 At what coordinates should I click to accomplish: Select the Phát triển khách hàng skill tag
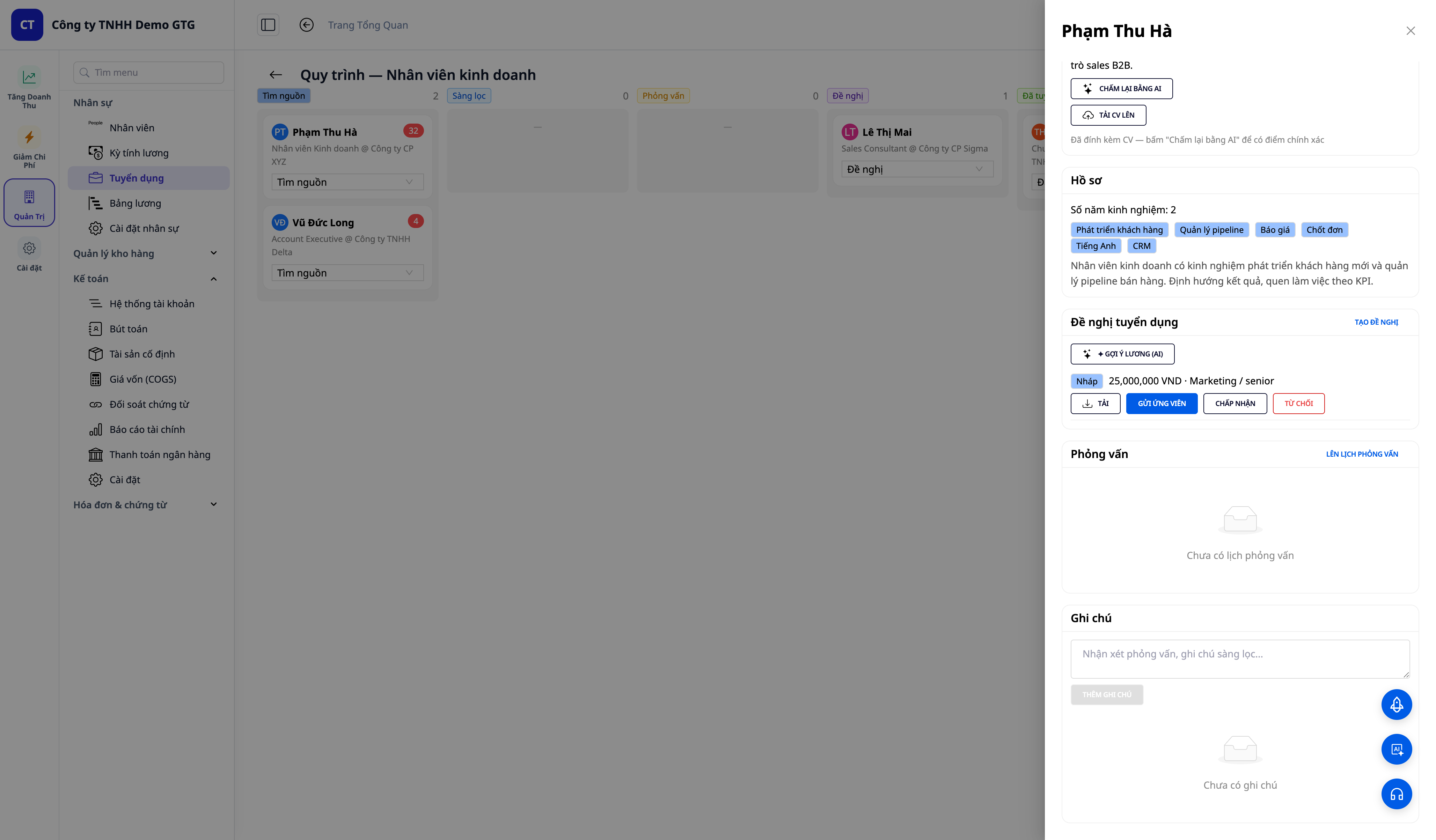tap(1119, 230)
